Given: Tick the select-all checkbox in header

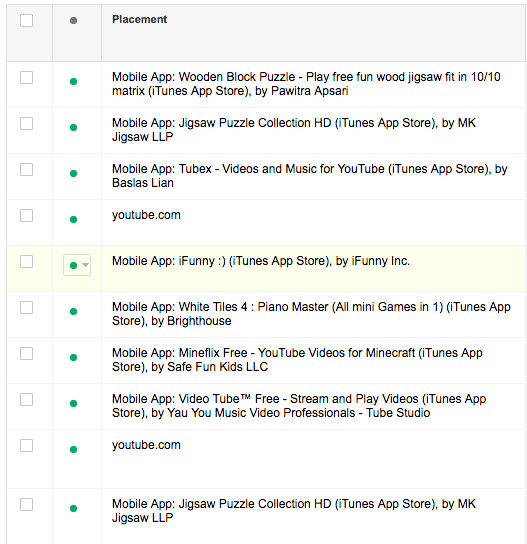Looking at the screenshot, I should click(26, 20).
